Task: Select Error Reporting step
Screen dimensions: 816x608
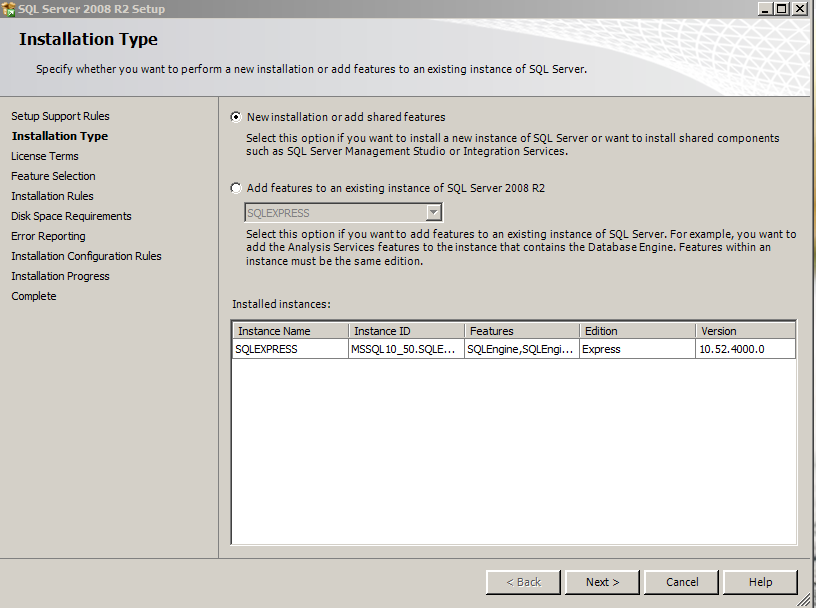Action: pyautogui.click(x=48, y=236)
